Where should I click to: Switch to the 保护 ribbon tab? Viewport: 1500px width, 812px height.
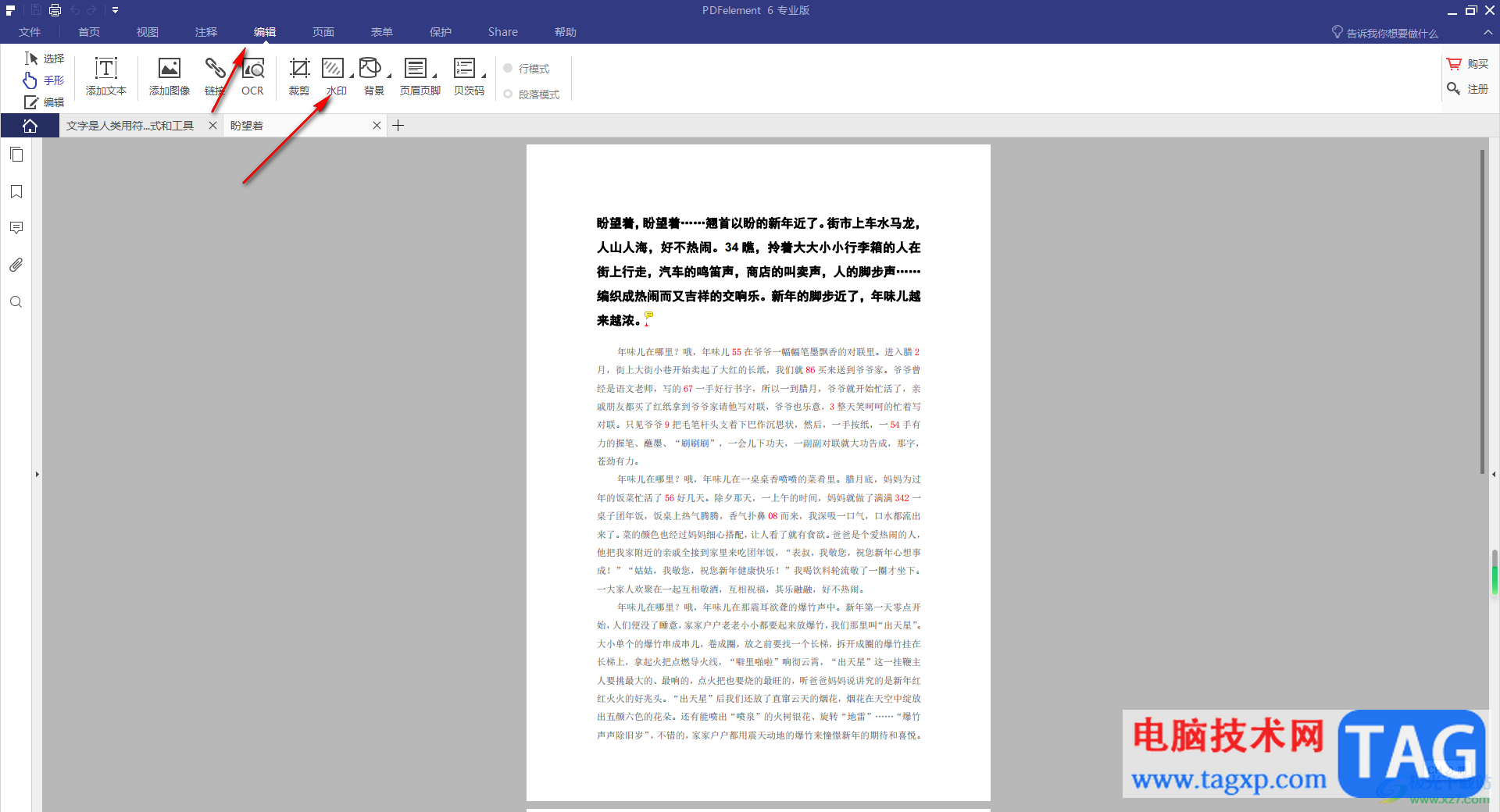[x=441, y=32]
